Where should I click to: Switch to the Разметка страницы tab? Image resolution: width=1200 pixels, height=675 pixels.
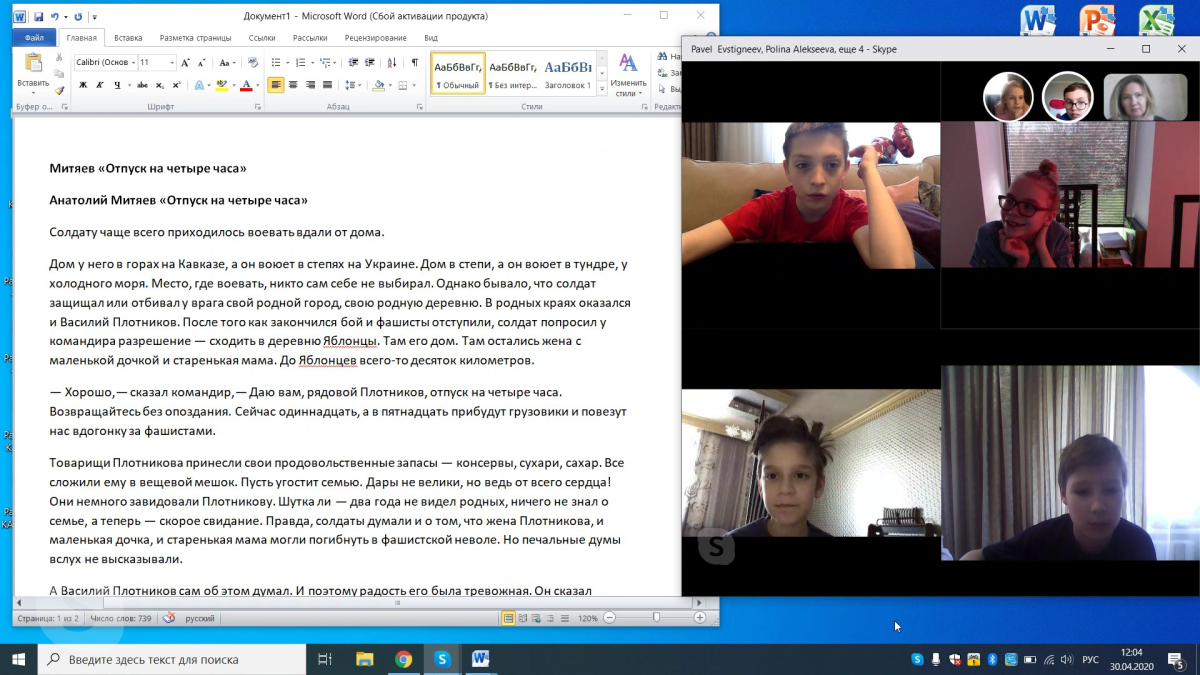click(195, 38)
